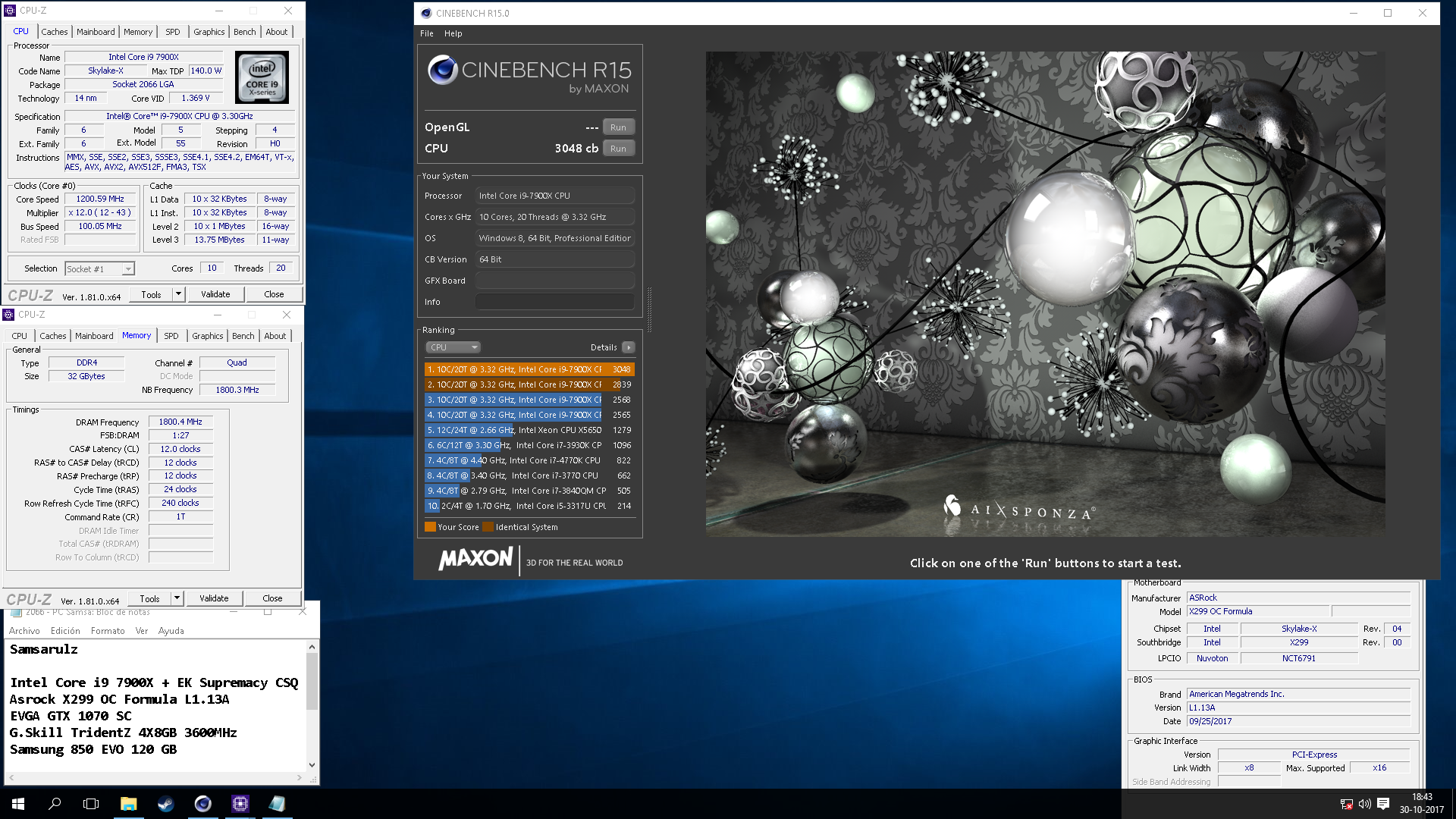Click Close in top CPU-Z window
1456x819 pixels.
point(274,294)
